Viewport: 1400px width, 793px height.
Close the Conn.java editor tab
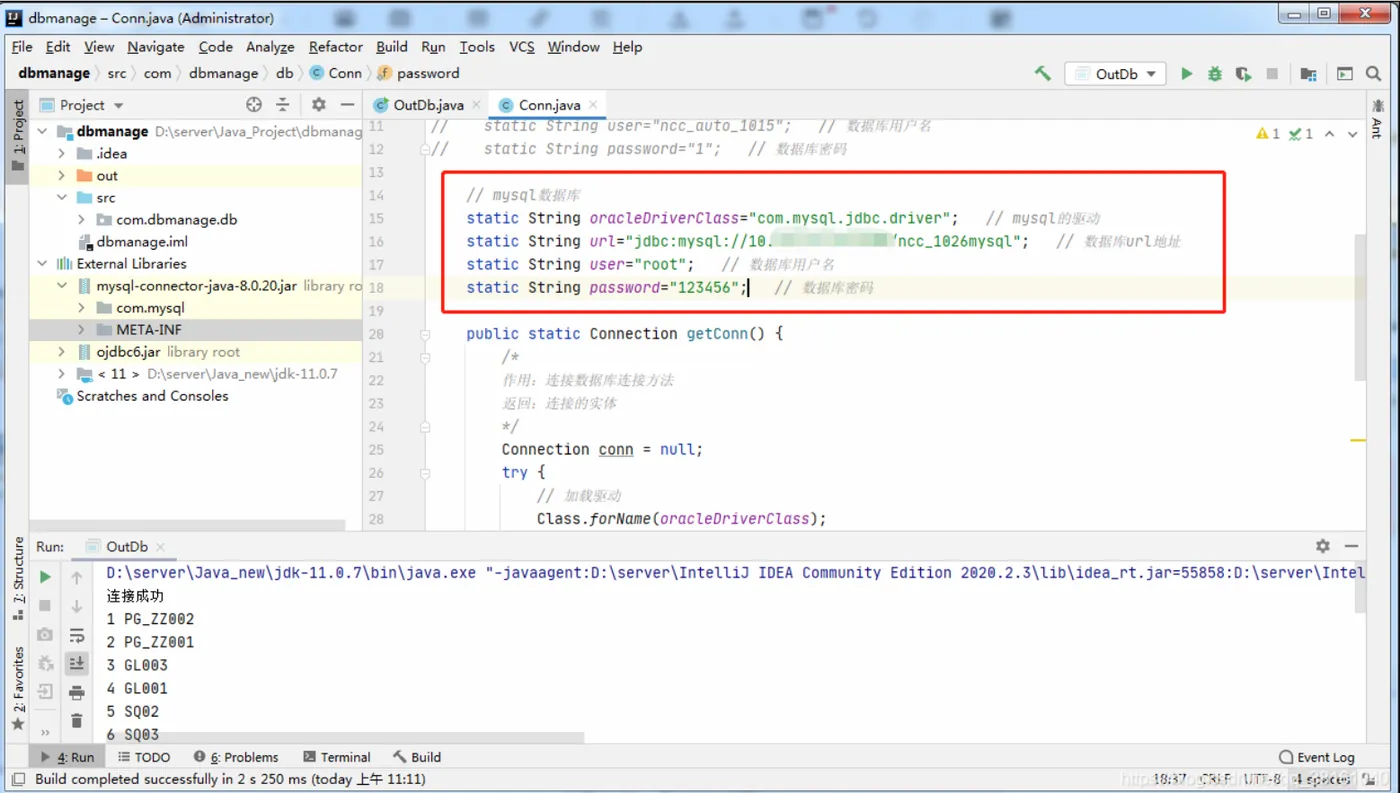pyautogui.click(x=593, y=104)
